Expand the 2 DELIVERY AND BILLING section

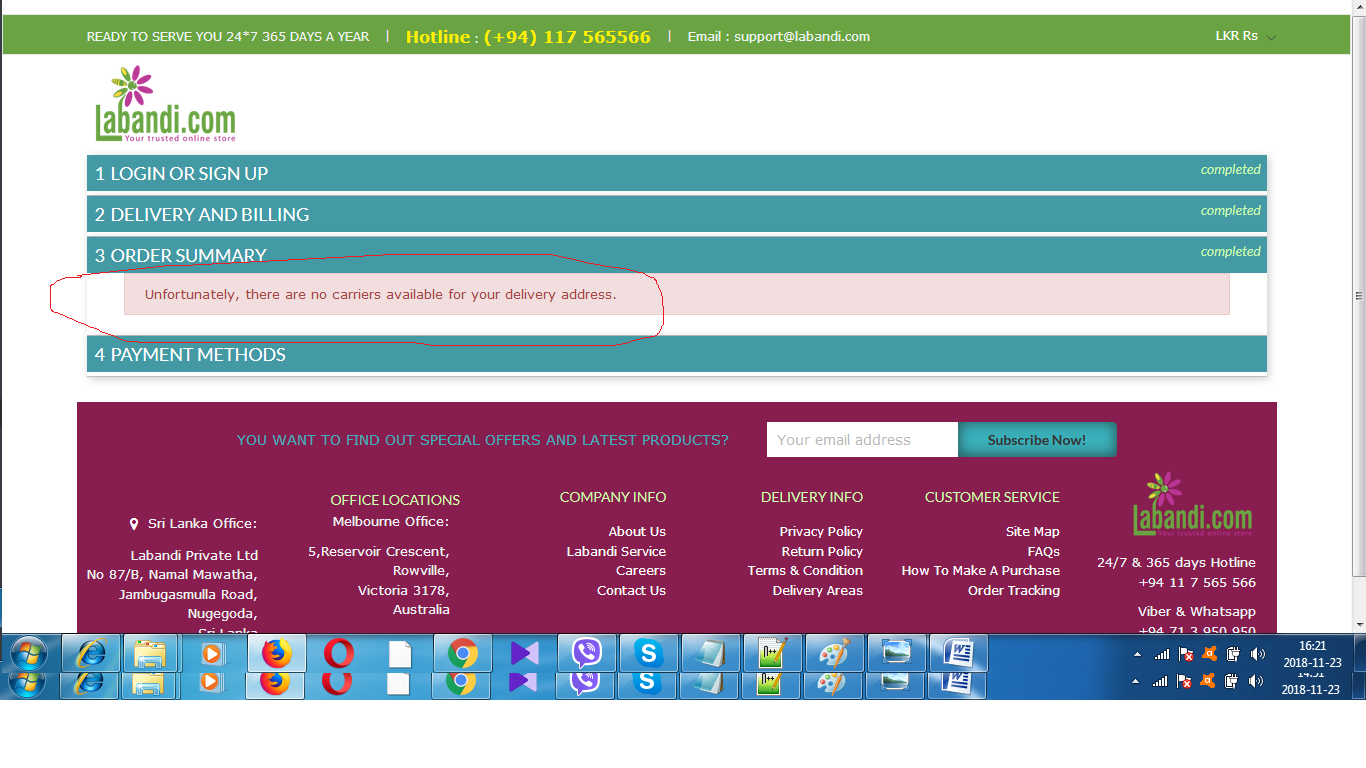coord(677,214)
